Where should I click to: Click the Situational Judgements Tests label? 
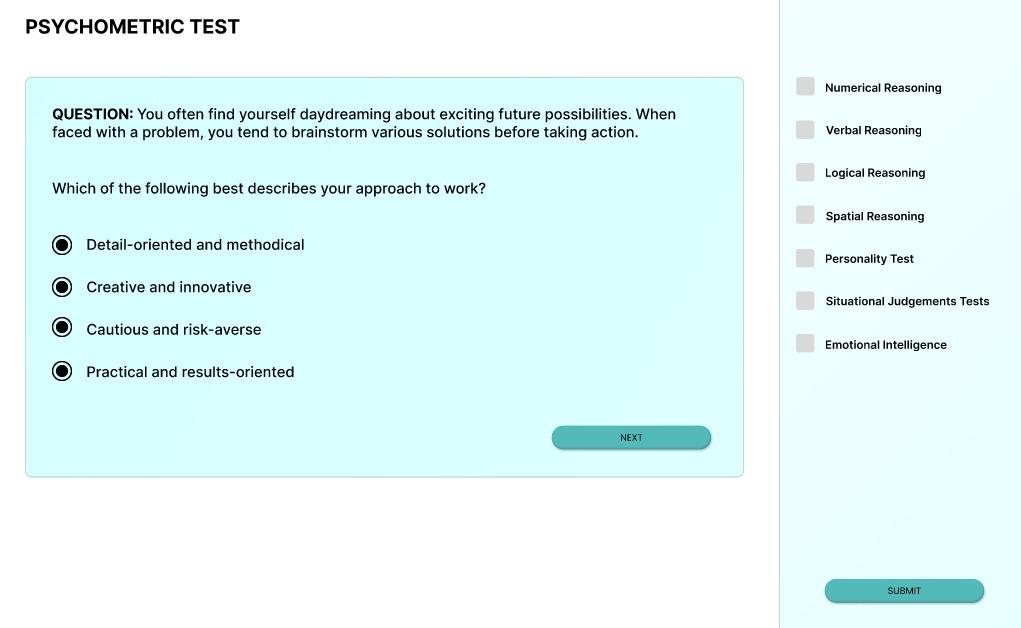[907, 301]
